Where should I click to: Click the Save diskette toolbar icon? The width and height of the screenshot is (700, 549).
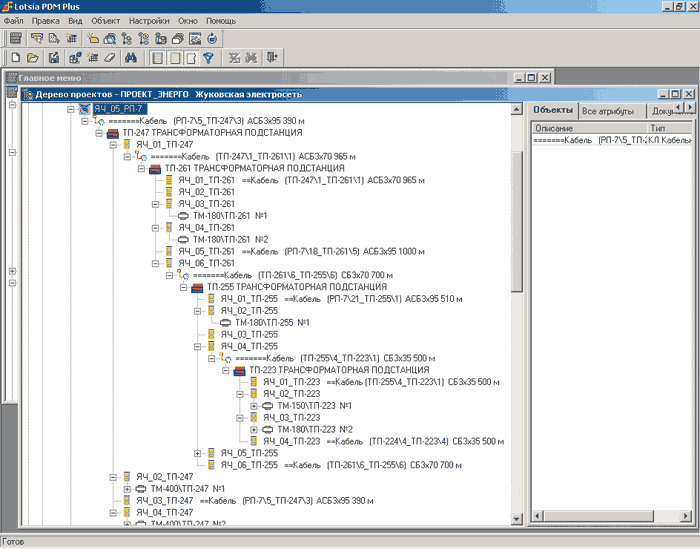click(x=54, y=58)
